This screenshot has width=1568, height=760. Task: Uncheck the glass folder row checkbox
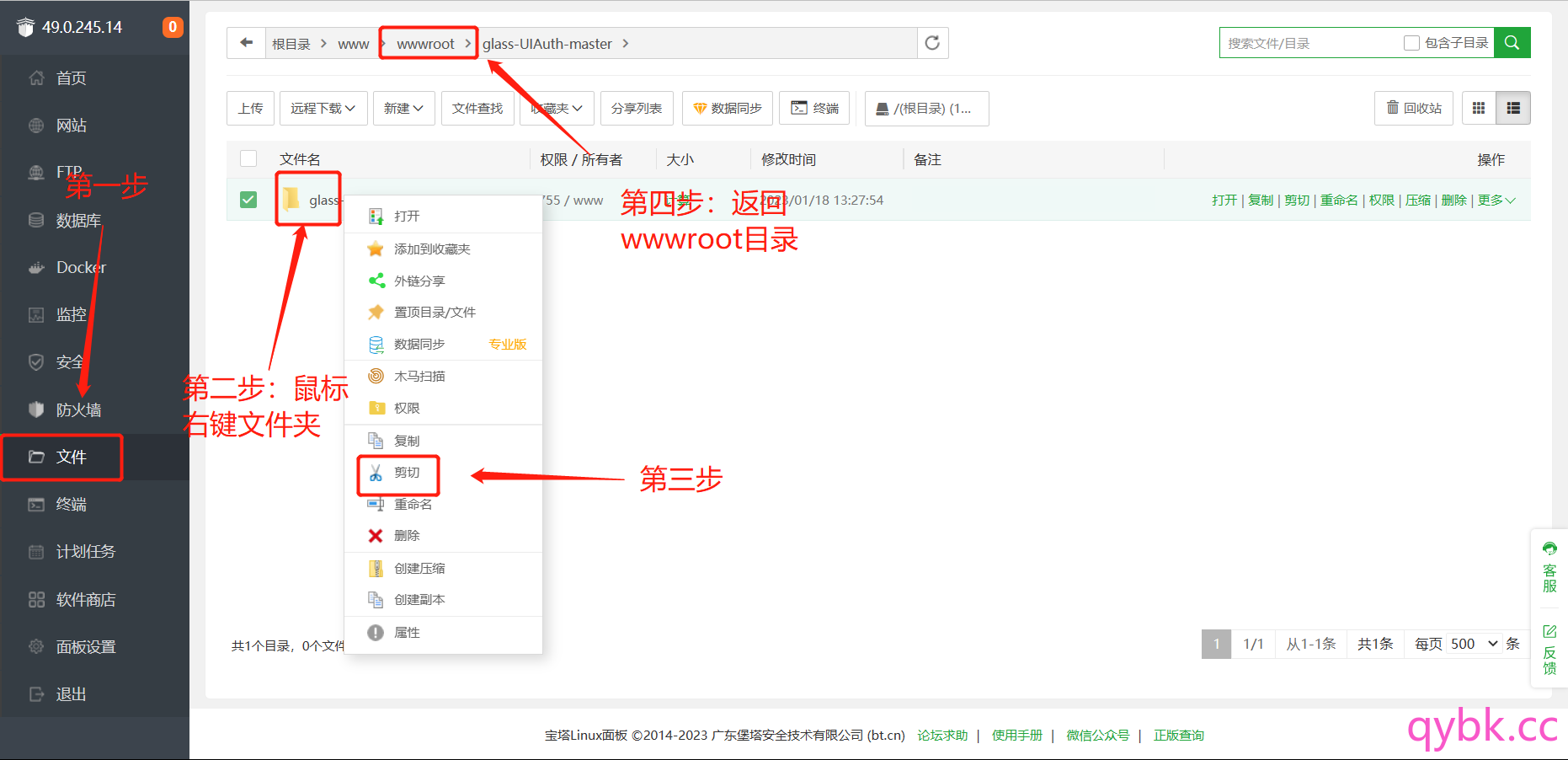coord(248,200)
